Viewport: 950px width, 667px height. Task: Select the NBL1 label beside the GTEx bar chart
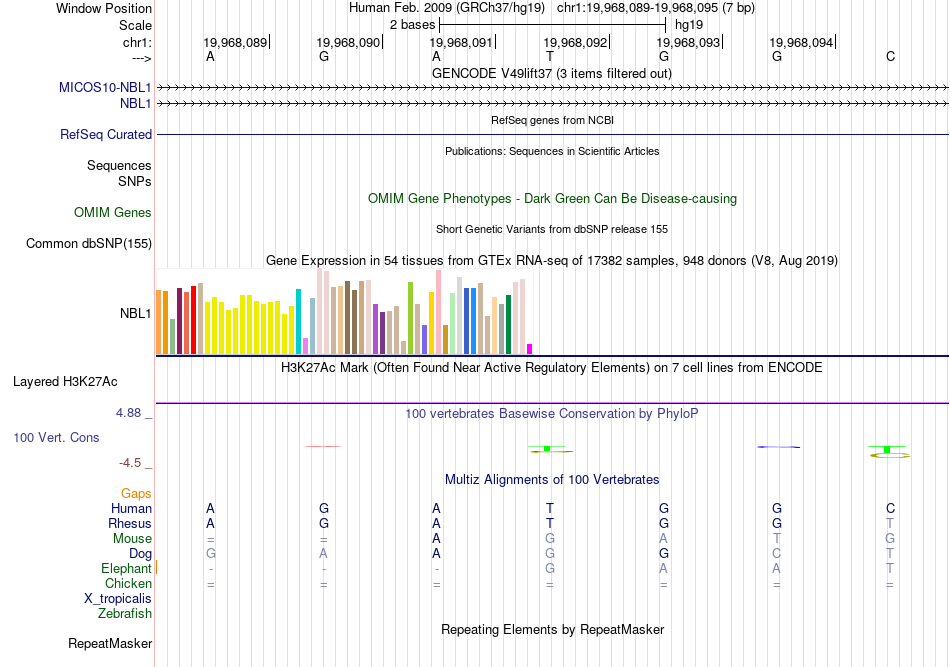coord(135,313)
